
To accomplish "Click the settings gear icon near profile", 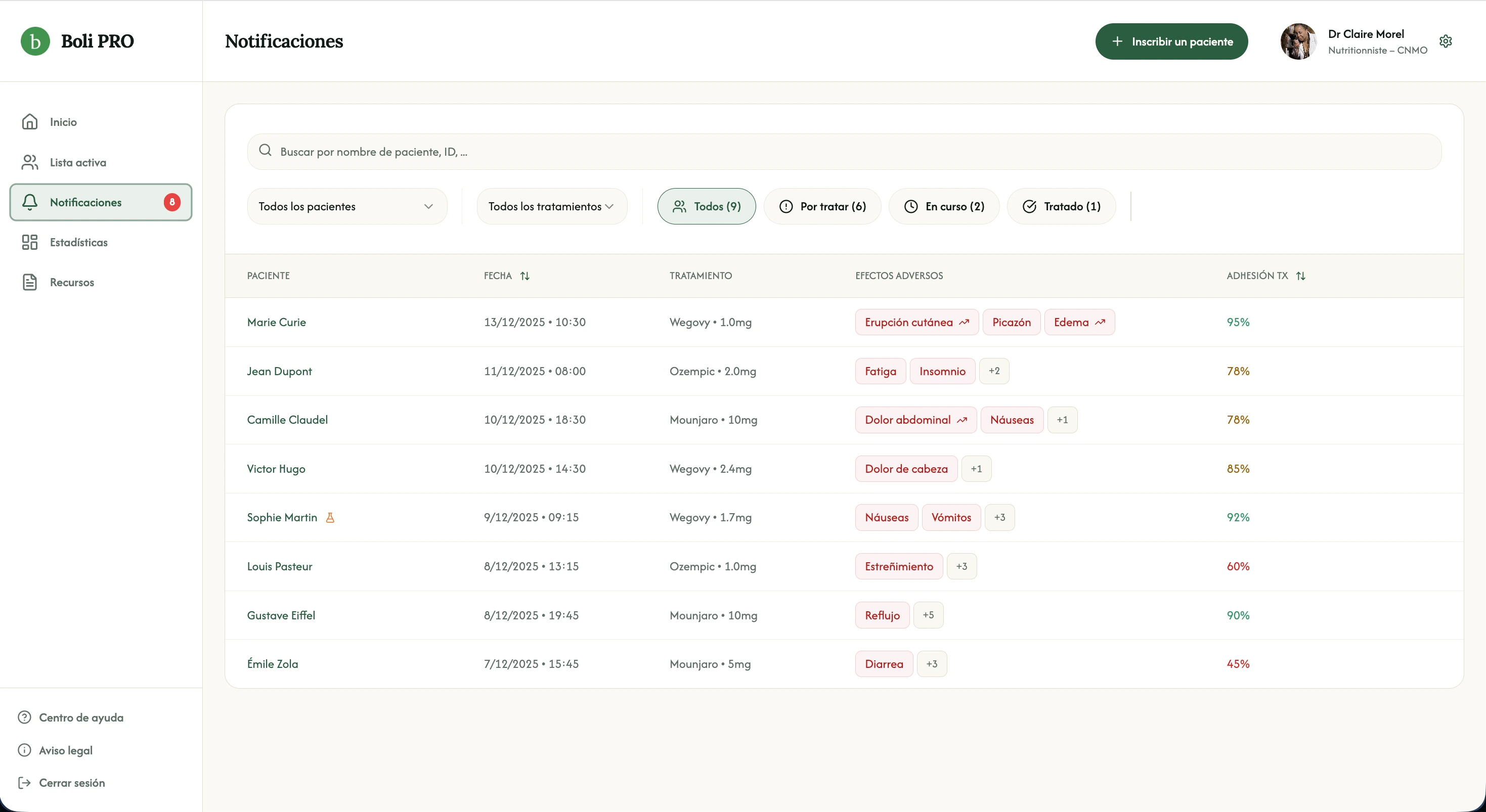I will (x=1445, y=41).
